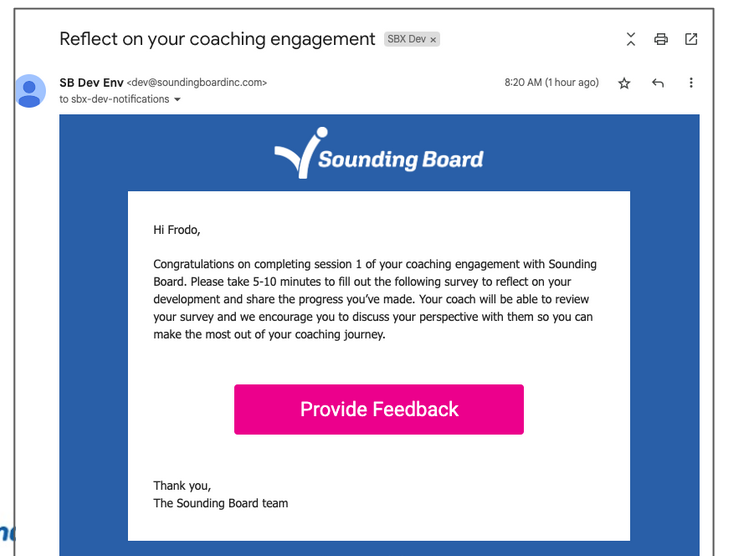Click "The Sounding Board team" signature
The image size is (738, 556).
click(x=220, y=503)
